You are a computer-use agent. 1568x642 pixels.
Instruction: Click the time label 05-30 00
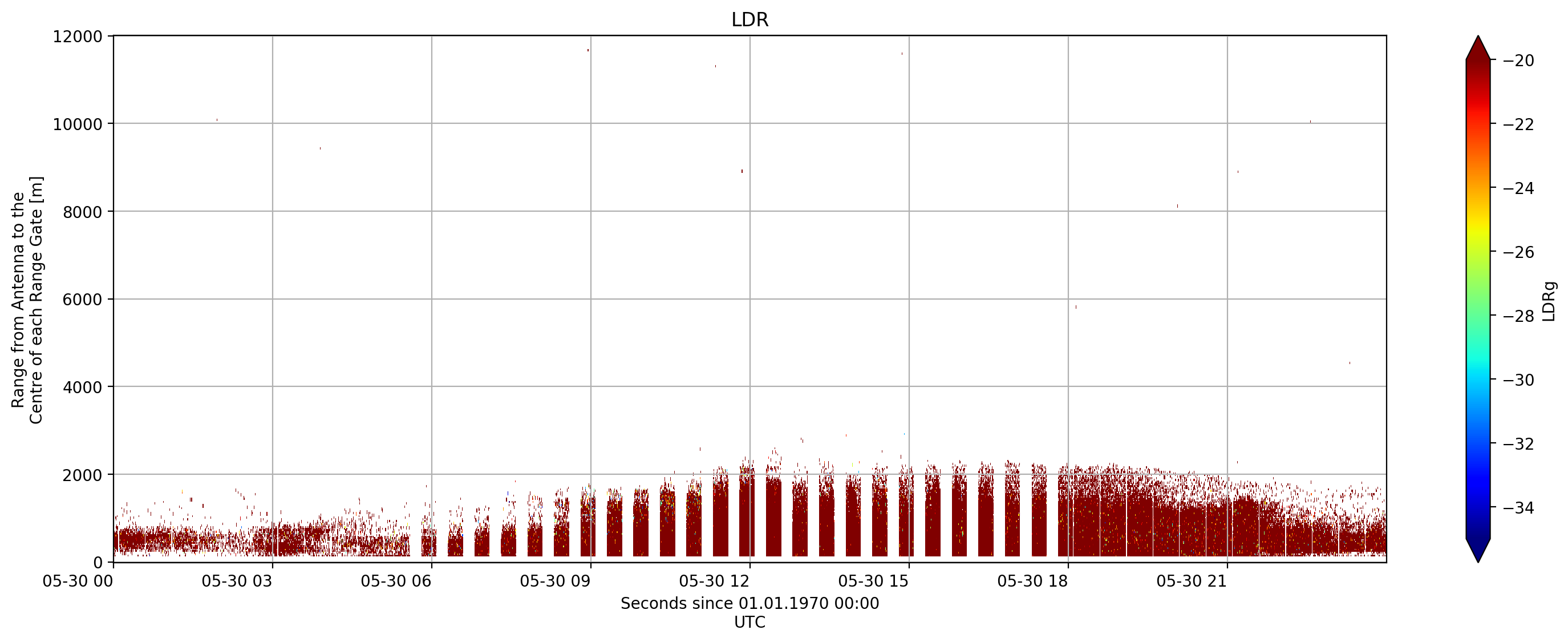(78, 581)
